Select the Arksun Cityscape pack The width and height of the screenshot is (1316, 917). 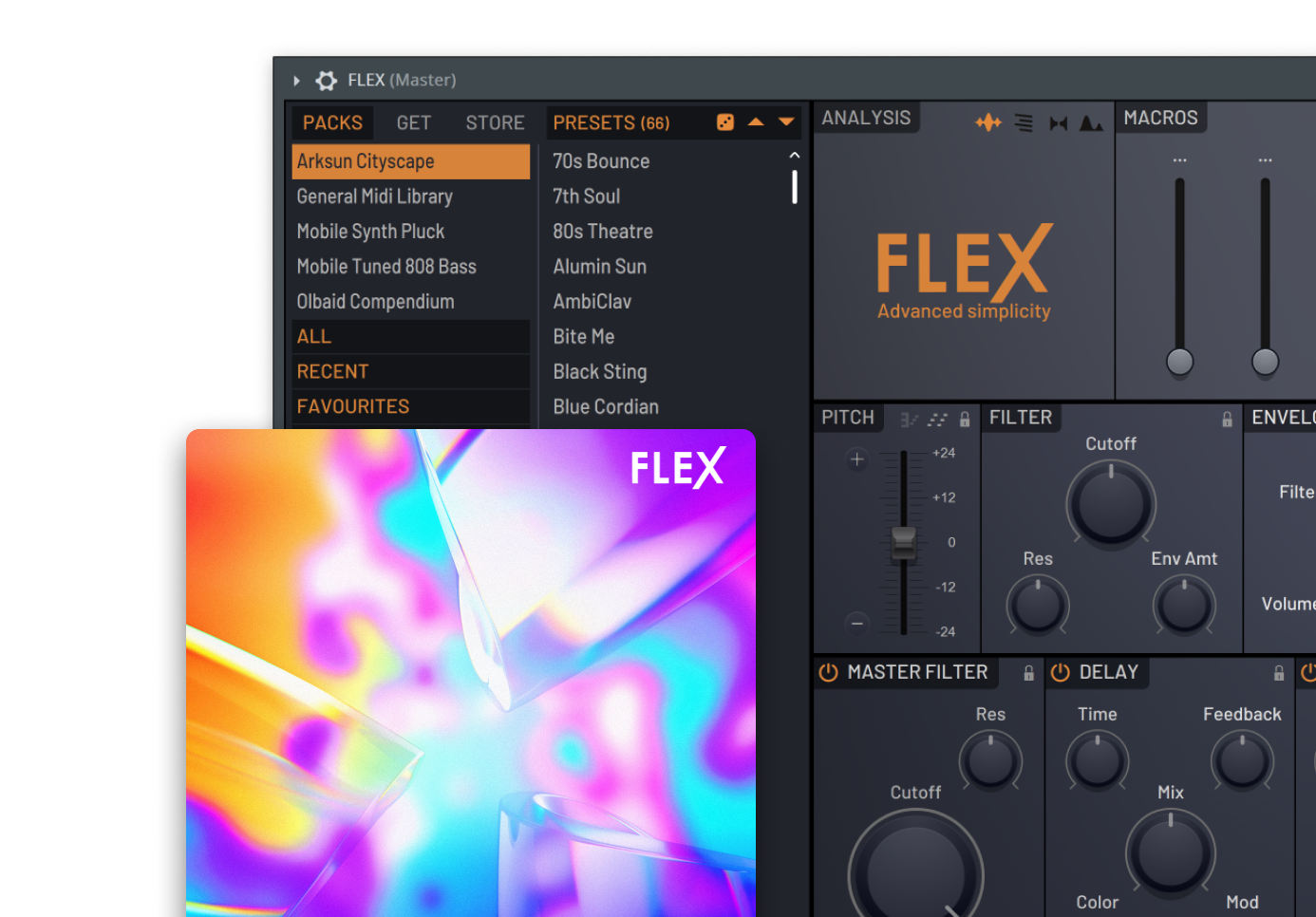pos(411,161)
